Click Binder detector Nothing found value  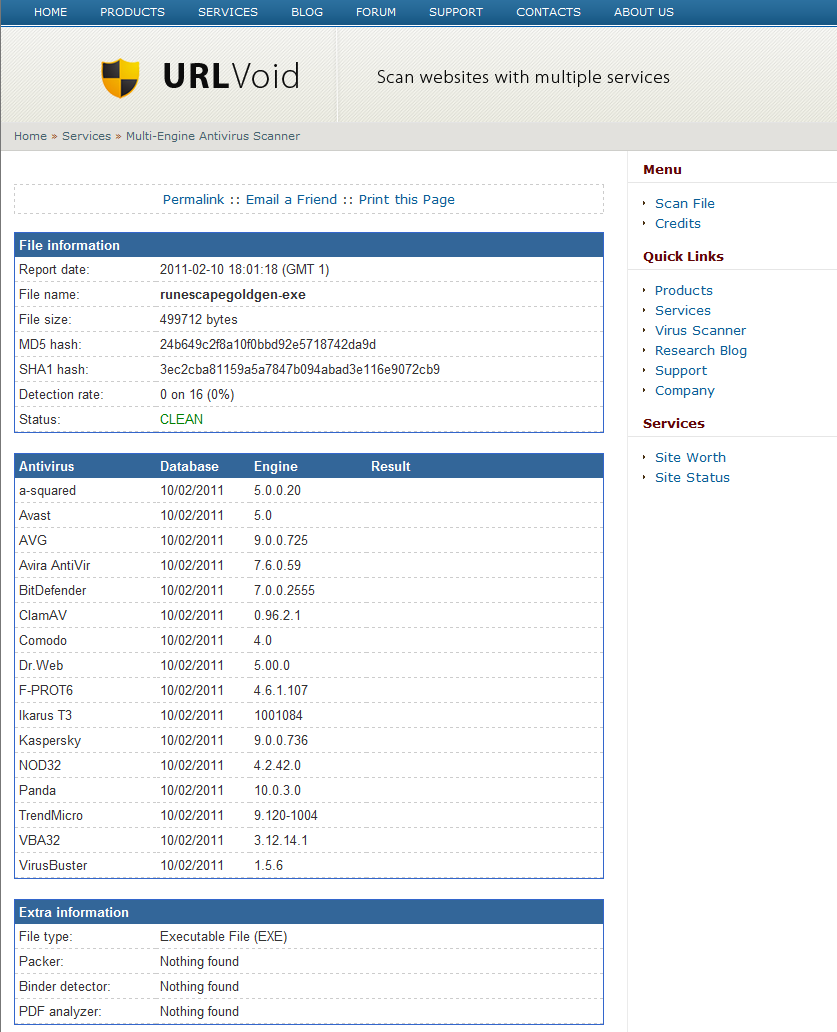click(199, 987)
